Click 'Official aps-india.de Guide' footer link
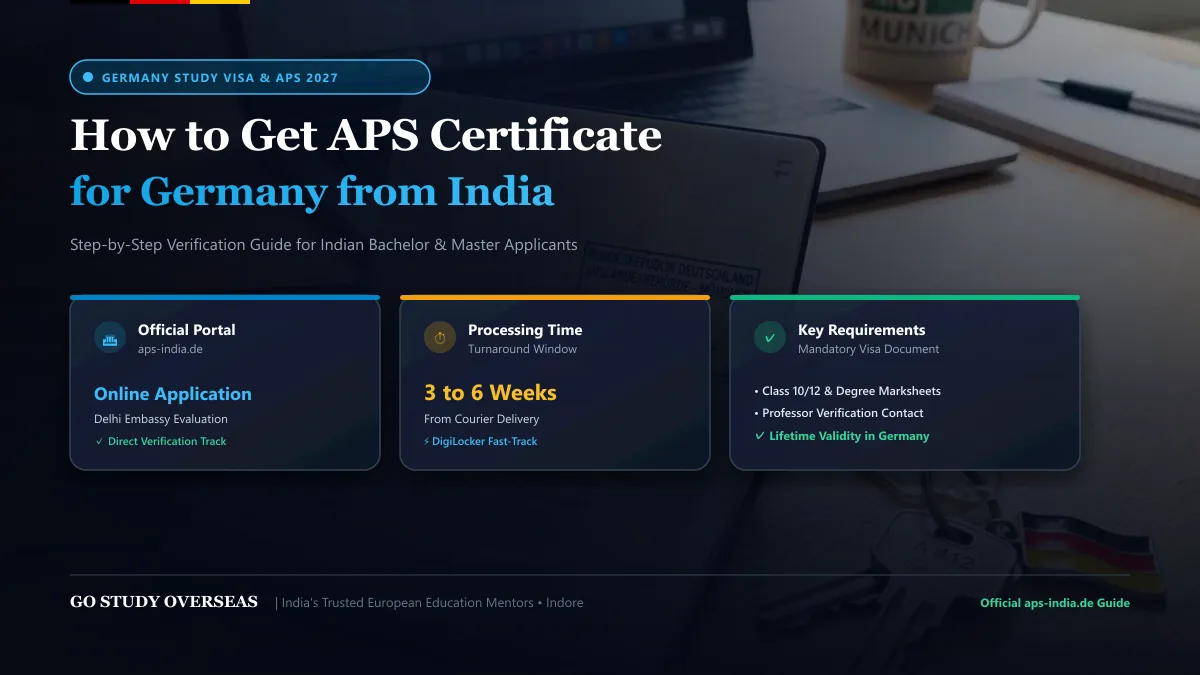The width and height of the screenshot is (1200, 675). pyautogui.click(x=1055, y=603)
